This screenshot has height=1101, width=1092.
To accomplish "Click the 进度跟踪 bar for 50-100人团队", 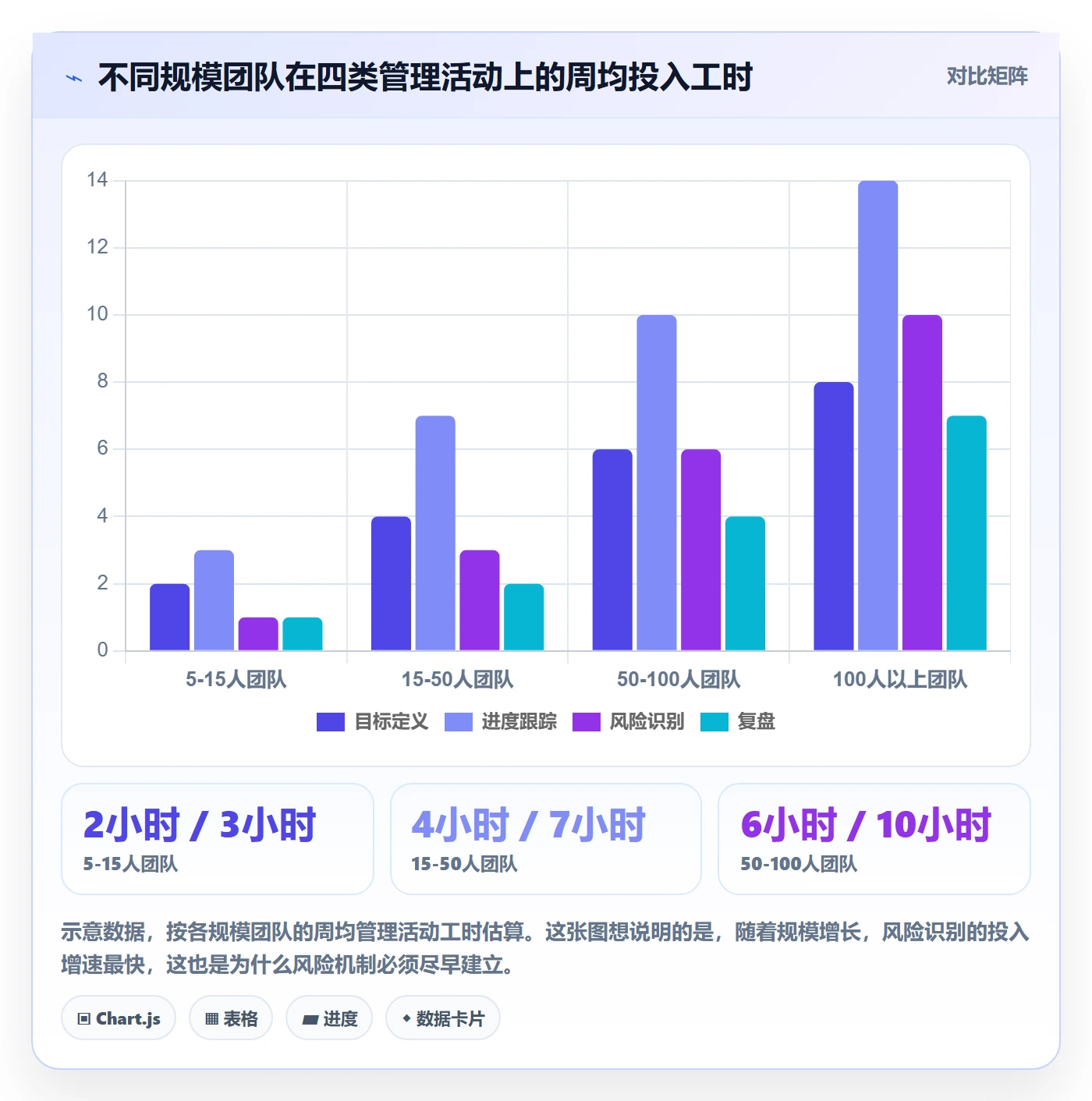I will [657, 483].
